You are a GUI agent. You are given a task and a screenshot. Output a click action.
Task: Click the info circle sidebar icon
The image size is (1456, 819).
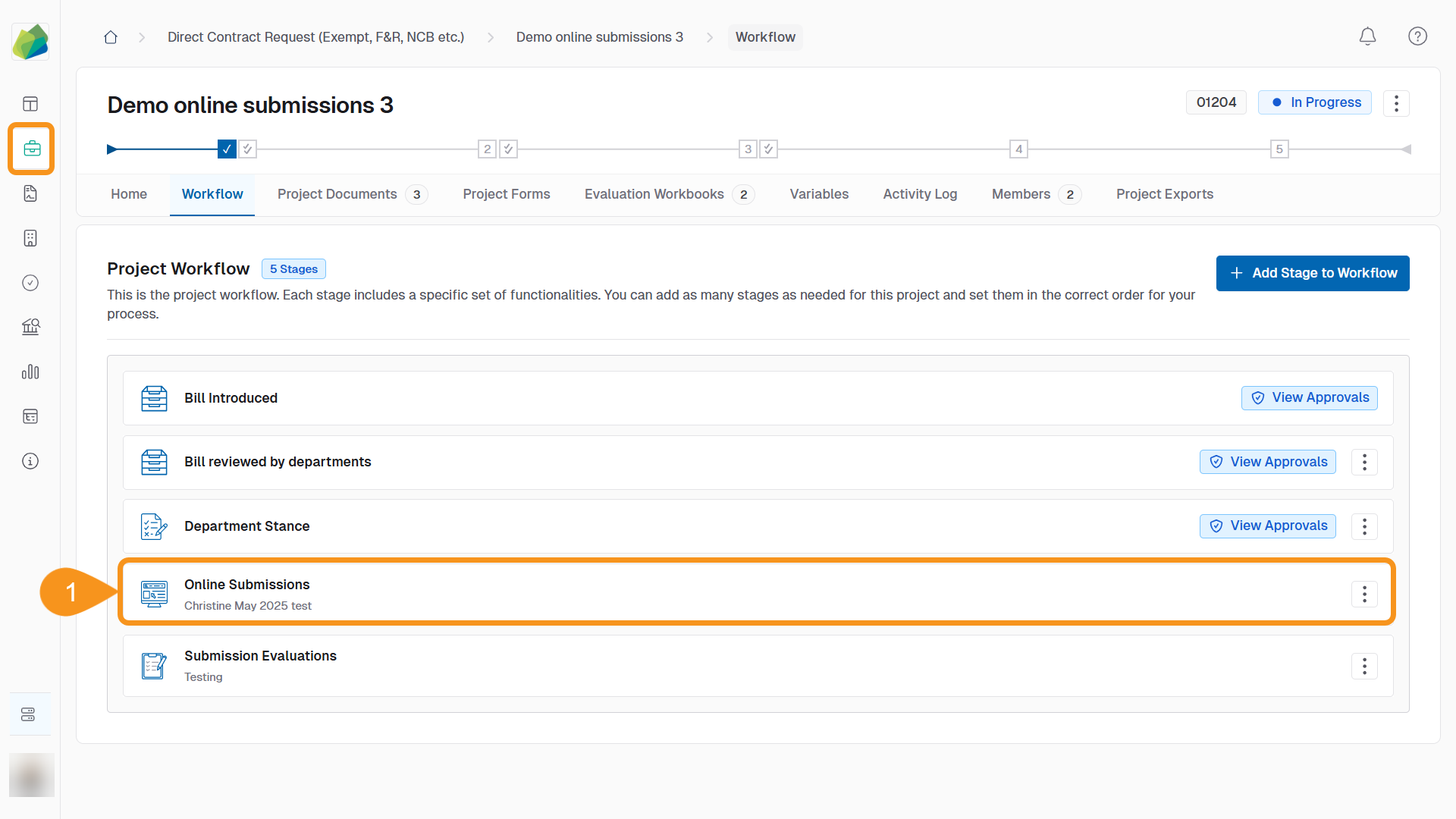[x=30, y=461]
